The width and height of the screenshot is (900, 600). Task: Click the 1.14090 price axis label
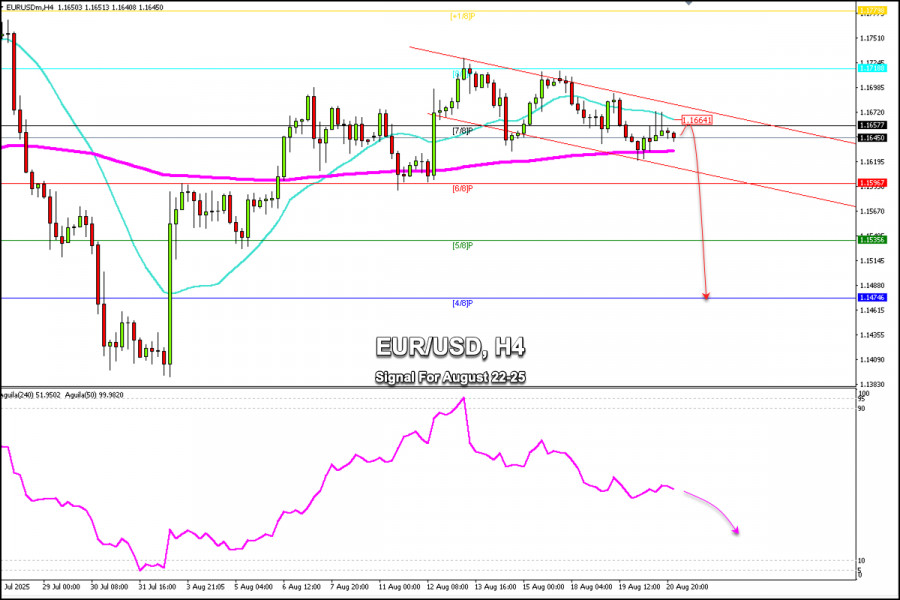872,360
